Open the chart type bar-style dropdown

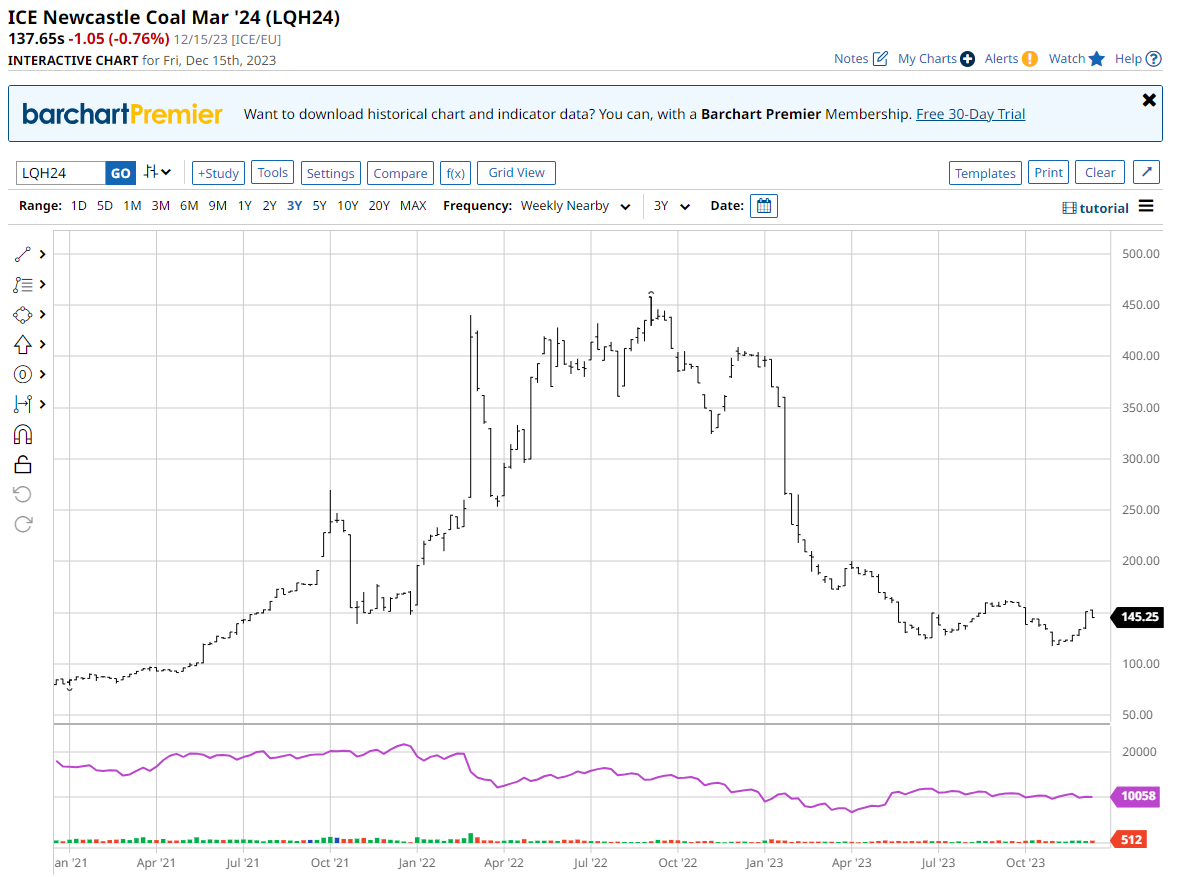(157, 173)
